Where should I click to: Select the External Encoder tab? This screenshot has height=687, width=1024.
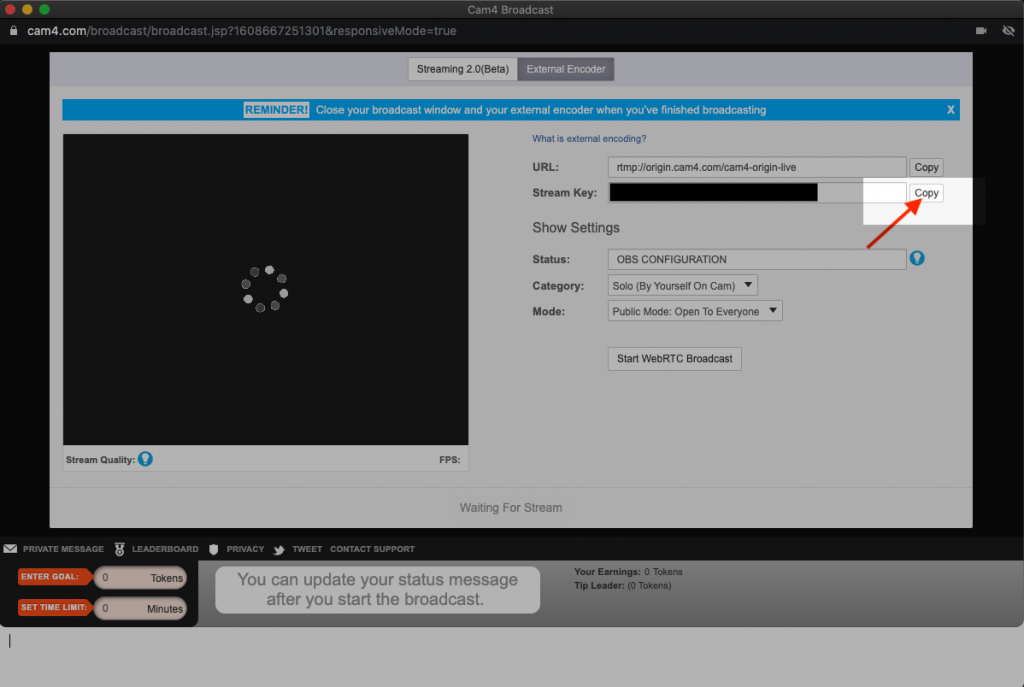pos(566,69)
